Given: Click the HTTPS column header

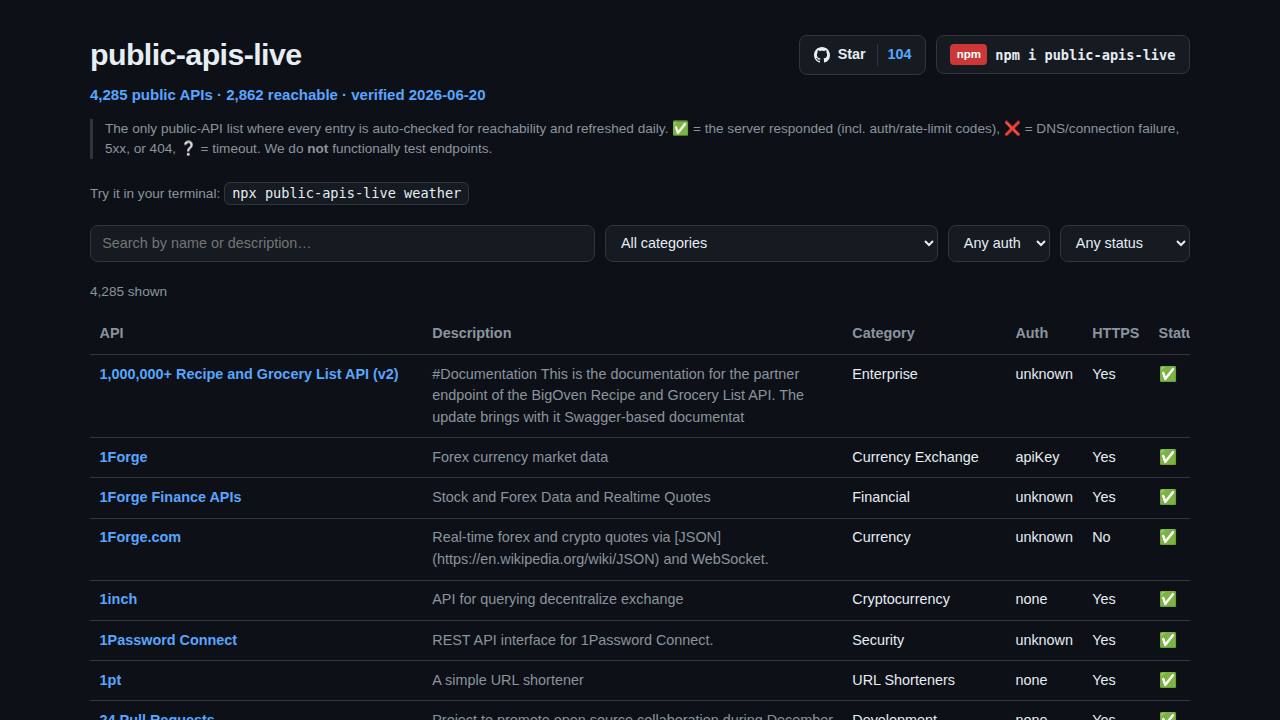Looking at the screenshot, I should coord(1115,333).
